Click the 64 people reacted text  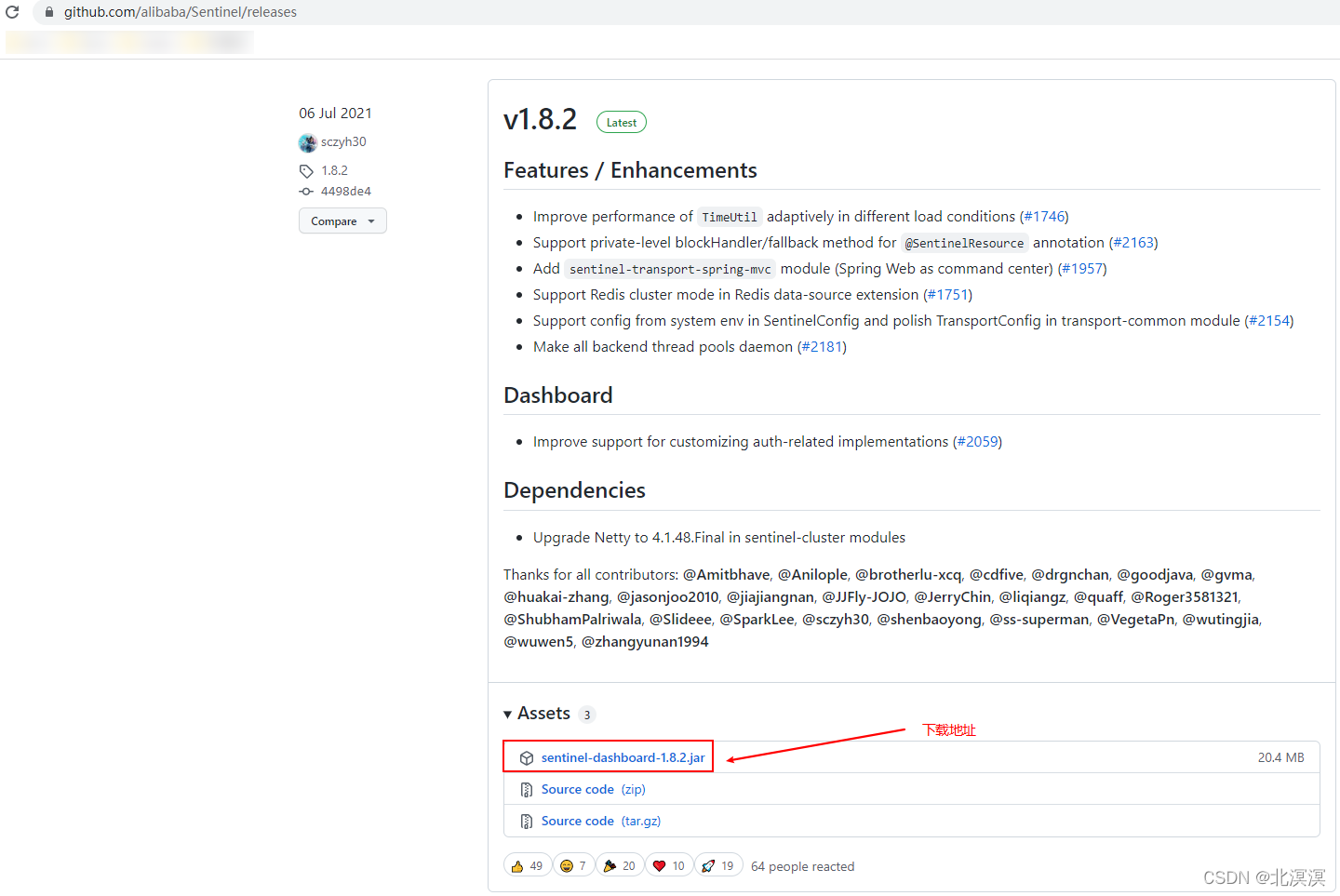click(x=803, y=867)
